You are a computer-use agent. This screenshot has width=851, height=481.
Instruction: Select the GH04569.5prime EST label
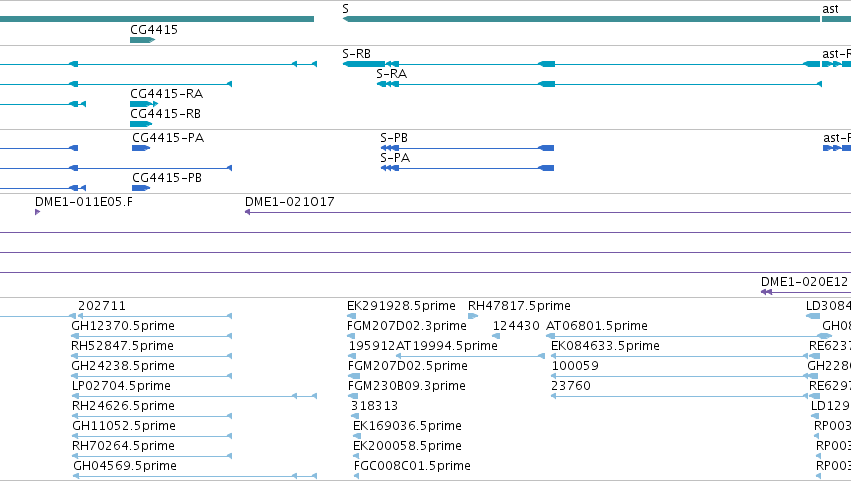(x=125, y=465)
